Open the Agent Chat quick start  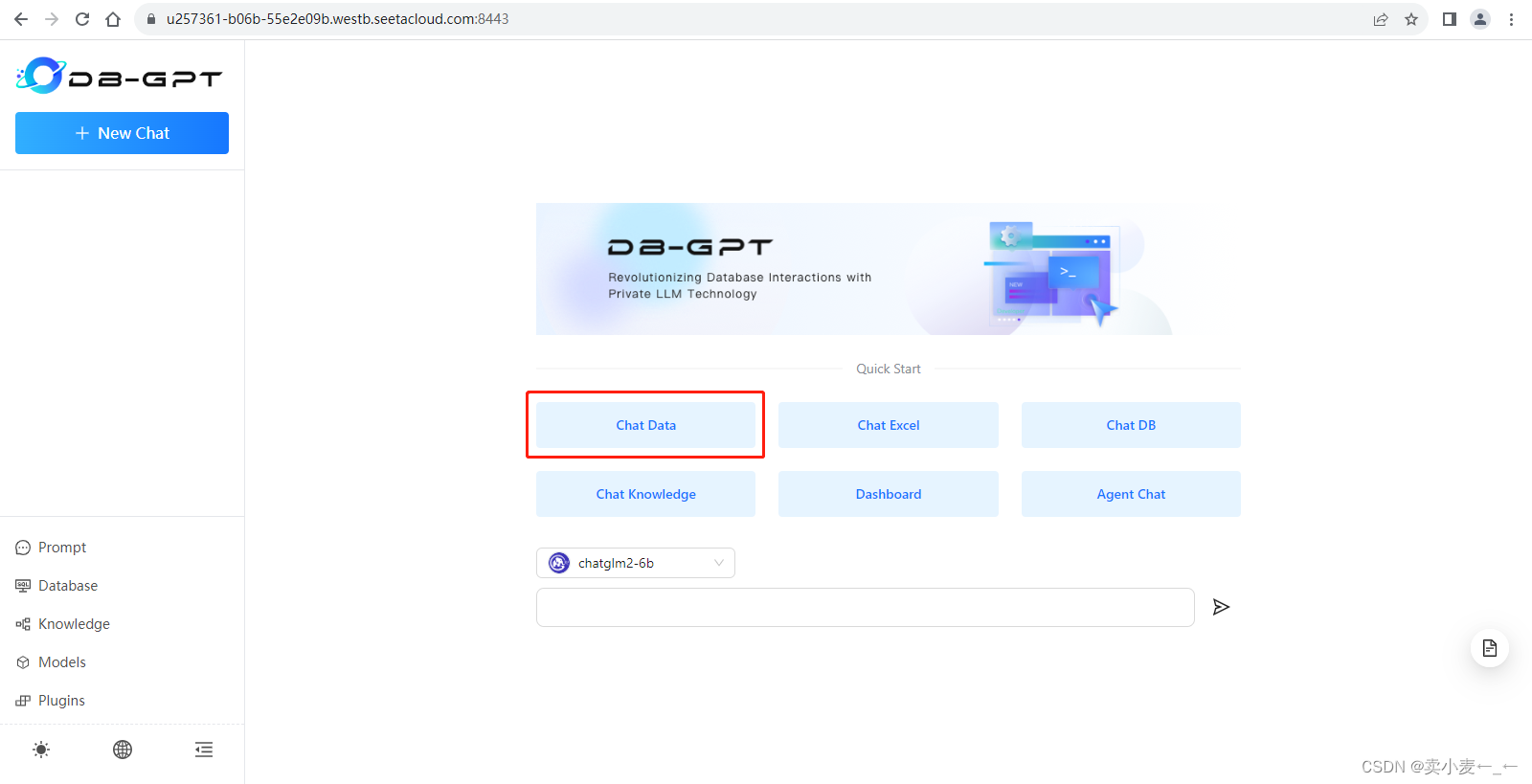pos(1131,494)
